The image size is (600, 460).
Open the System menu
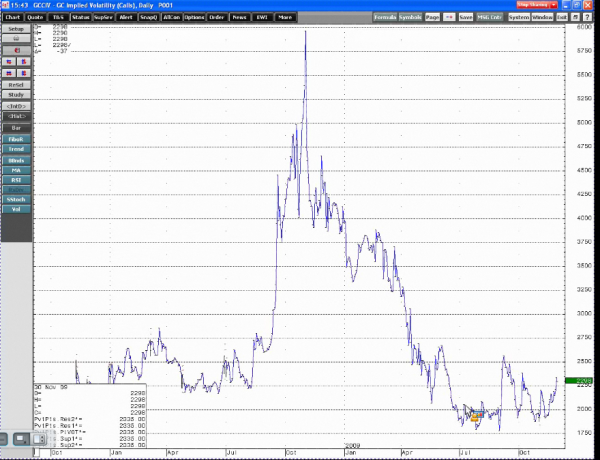click(x=517, y=18)
